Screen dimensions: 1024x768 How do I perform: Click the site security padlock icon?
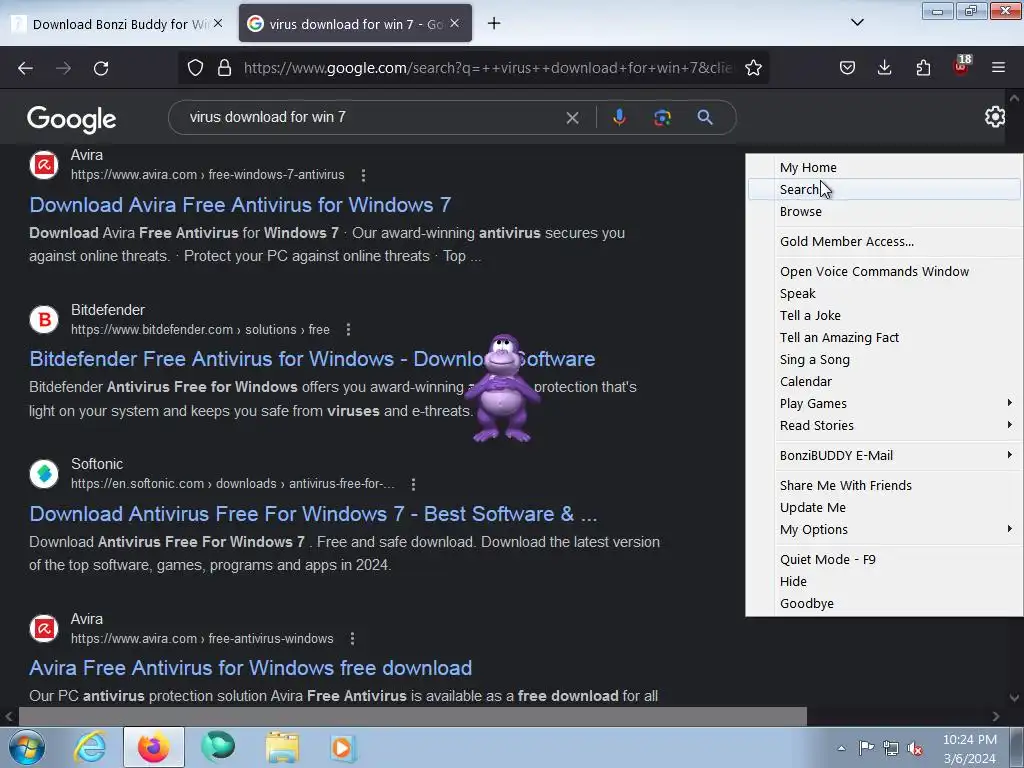click(x=224, y=68)
